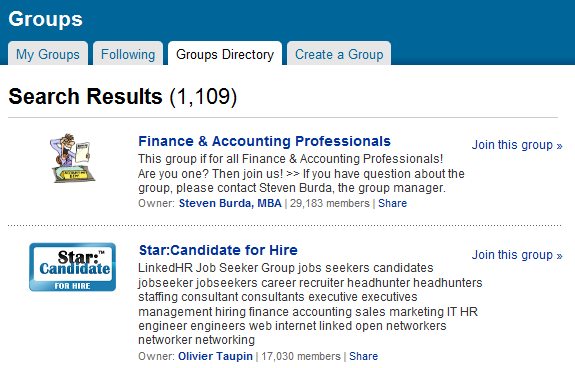Click the 17,030 members count text
575x368 pixels.
pos(301,356)
